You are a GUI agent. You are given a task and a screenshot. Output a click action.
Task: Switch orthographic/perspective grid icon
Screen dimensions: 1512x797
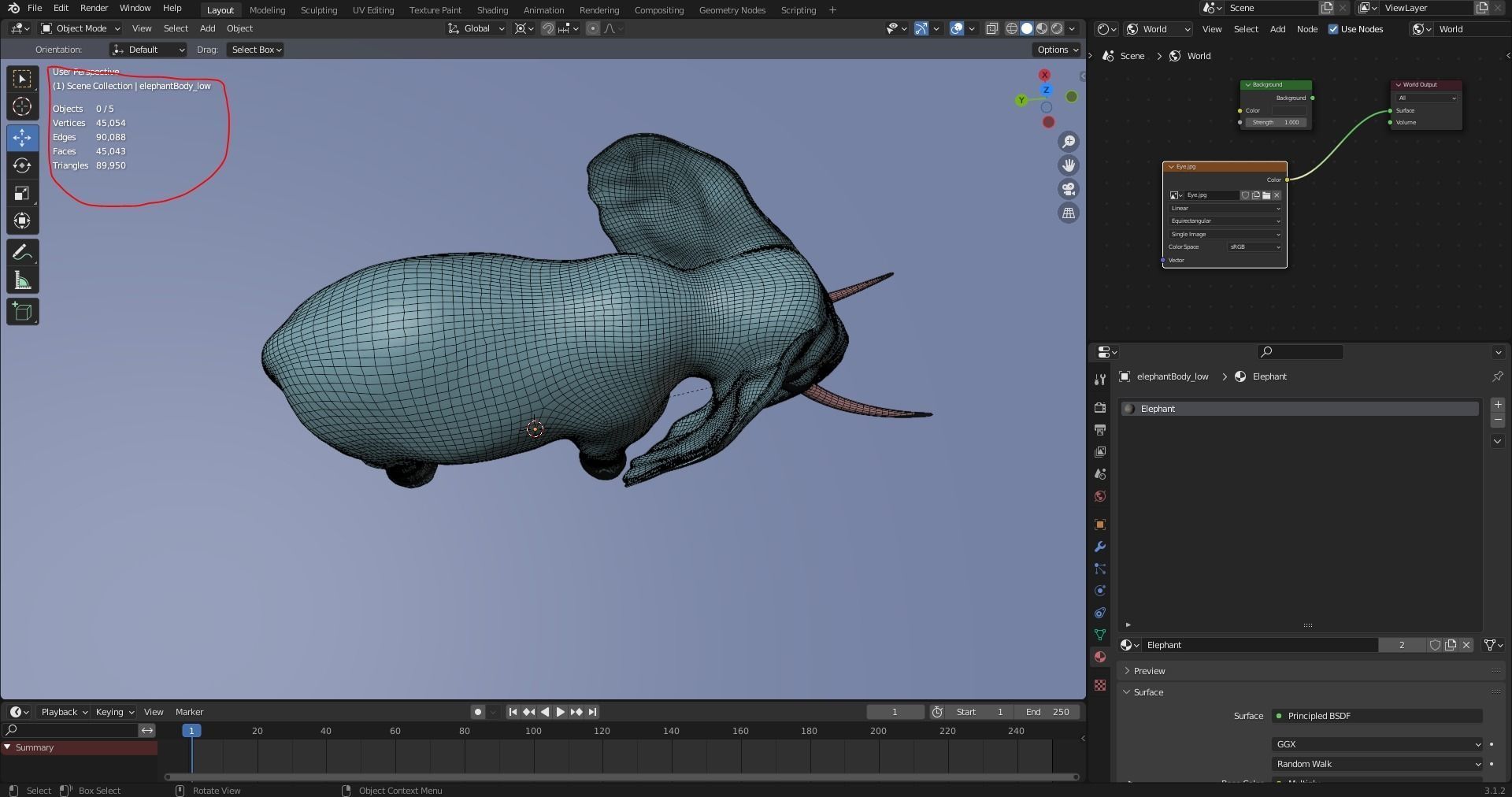point(1069,213)
